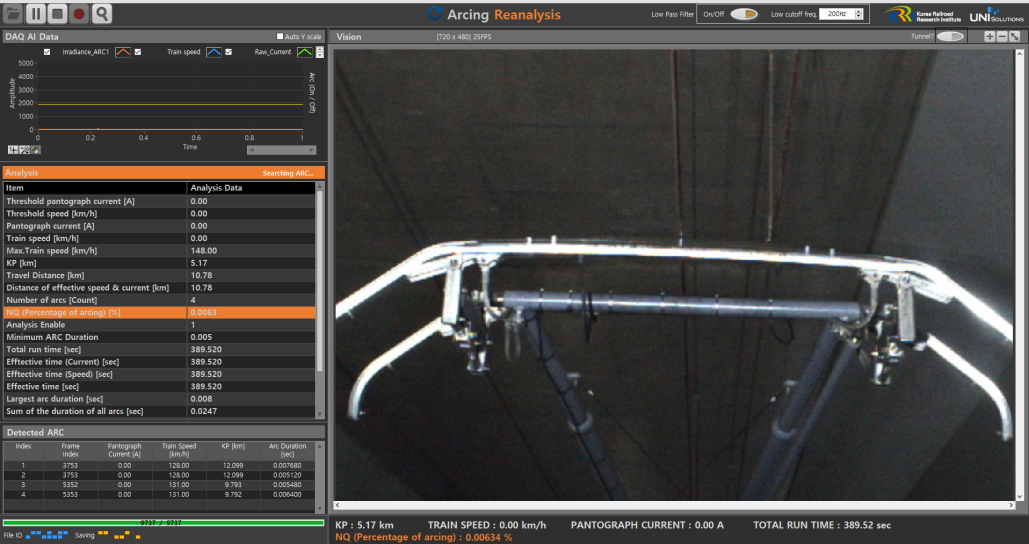Open the green Raw_Current plot style swatch

[304, 52]
